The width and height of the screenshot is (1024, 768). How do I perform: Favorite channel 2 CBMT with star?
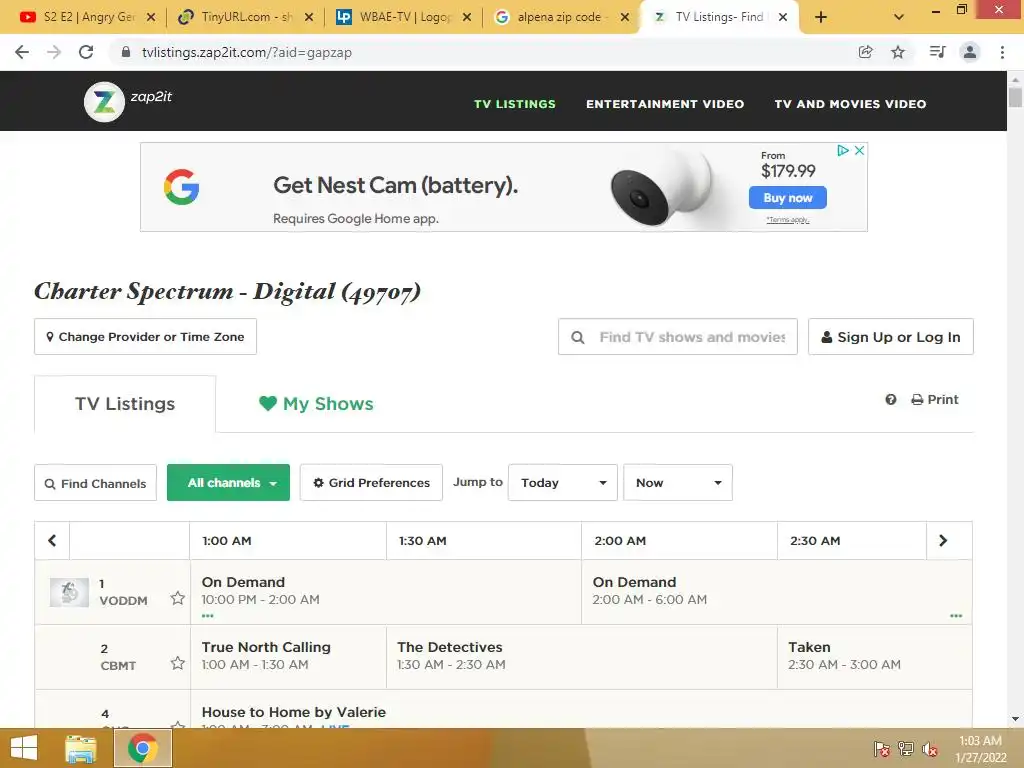coord(178,663)
